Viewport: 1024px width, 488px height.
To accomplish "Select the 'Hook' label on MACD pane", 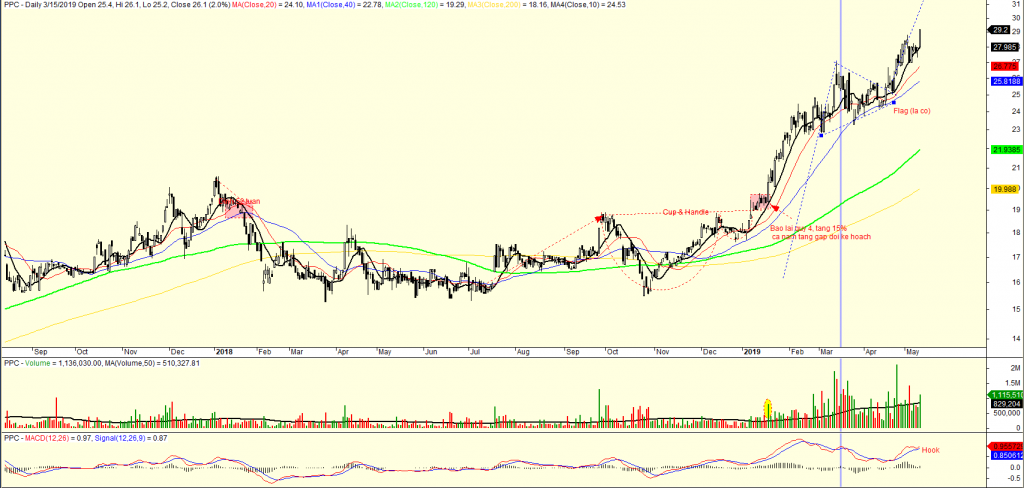I will click(x=930, y=449).
